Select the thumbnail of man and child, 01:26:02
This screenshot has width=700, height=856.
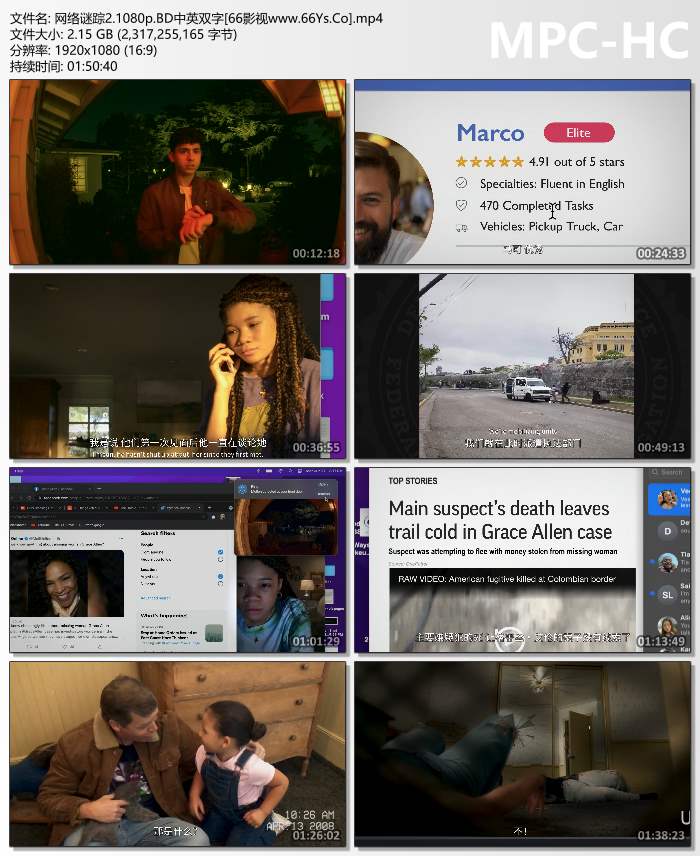point(178,753)
